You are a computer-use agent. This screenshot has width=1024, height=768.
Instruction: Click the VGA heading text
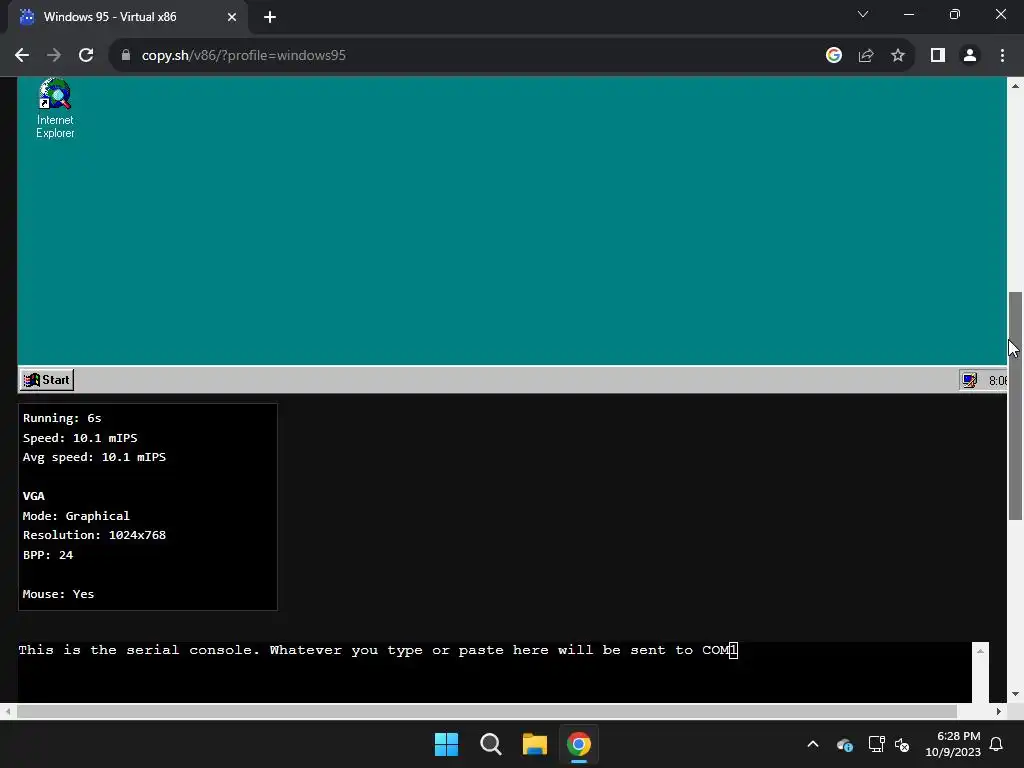click(x=33, y=496)
